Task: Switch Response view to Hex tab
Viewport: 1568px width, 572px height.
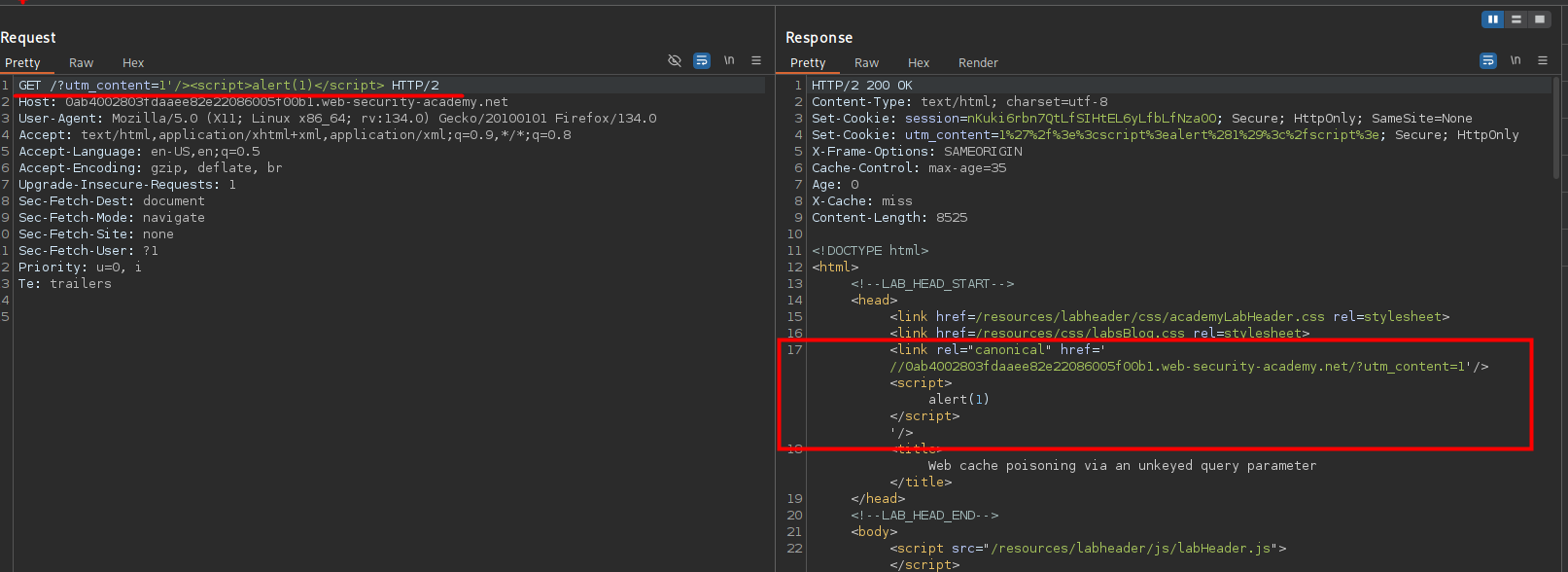Action: click(x=919, y=62)
